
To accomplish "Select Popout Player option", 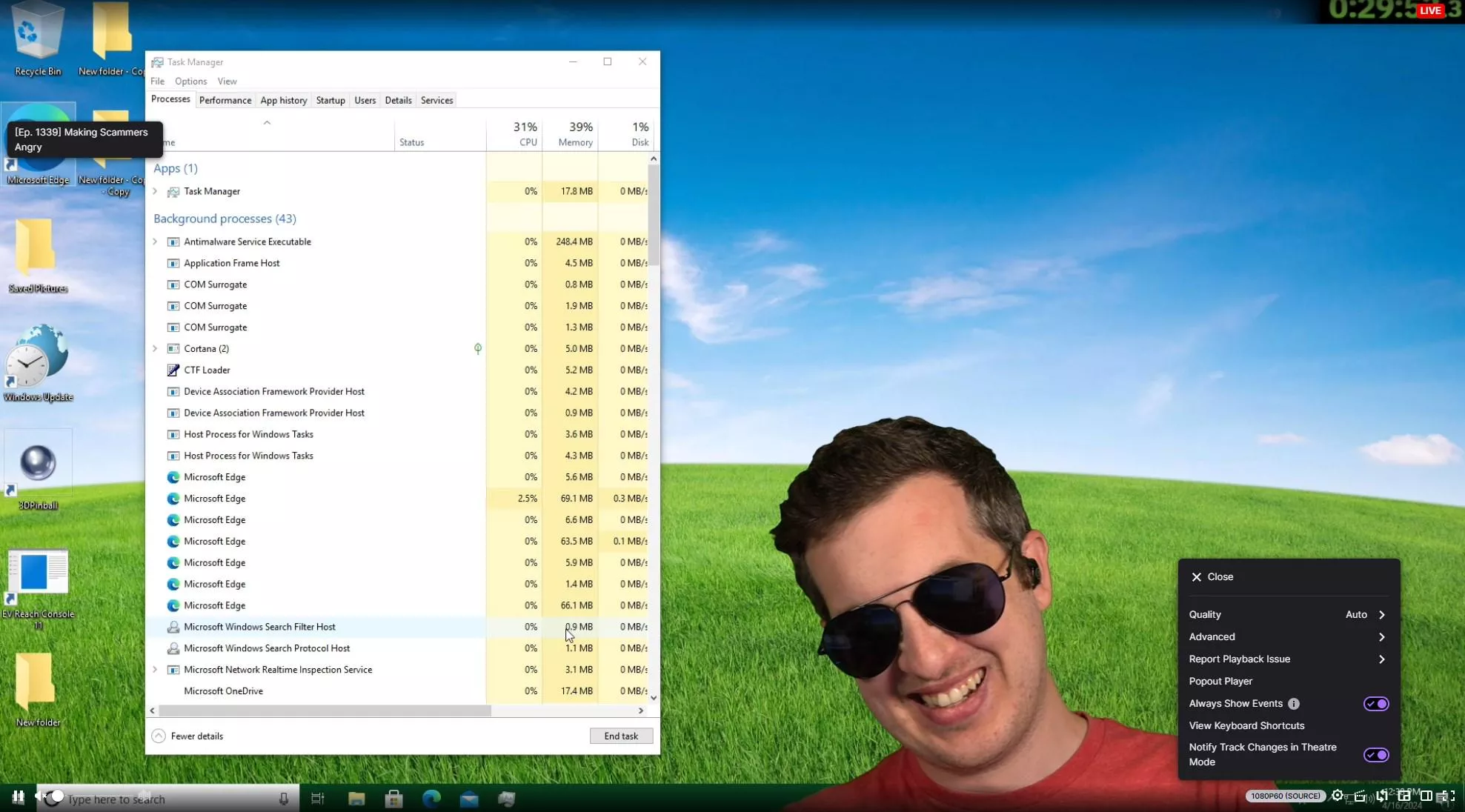I will click(1220, 682).
